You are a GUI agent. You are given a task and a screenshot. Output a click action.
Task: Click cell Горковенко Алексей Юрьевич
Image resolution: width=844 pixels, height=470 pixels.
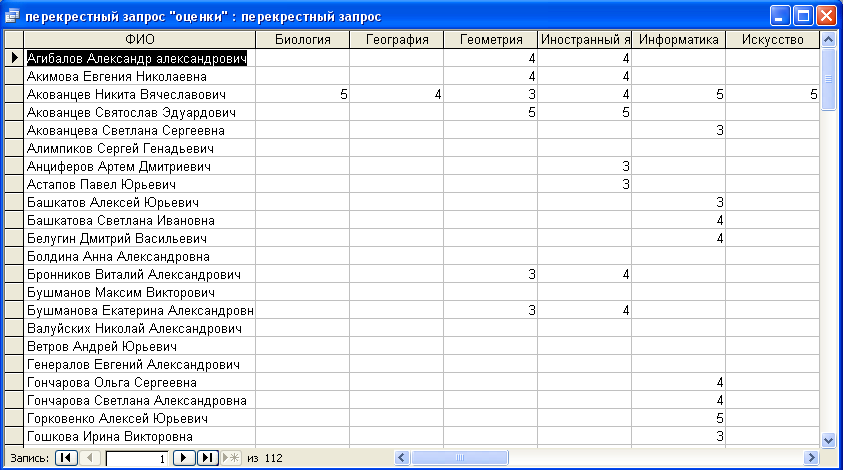pos(139,418)
